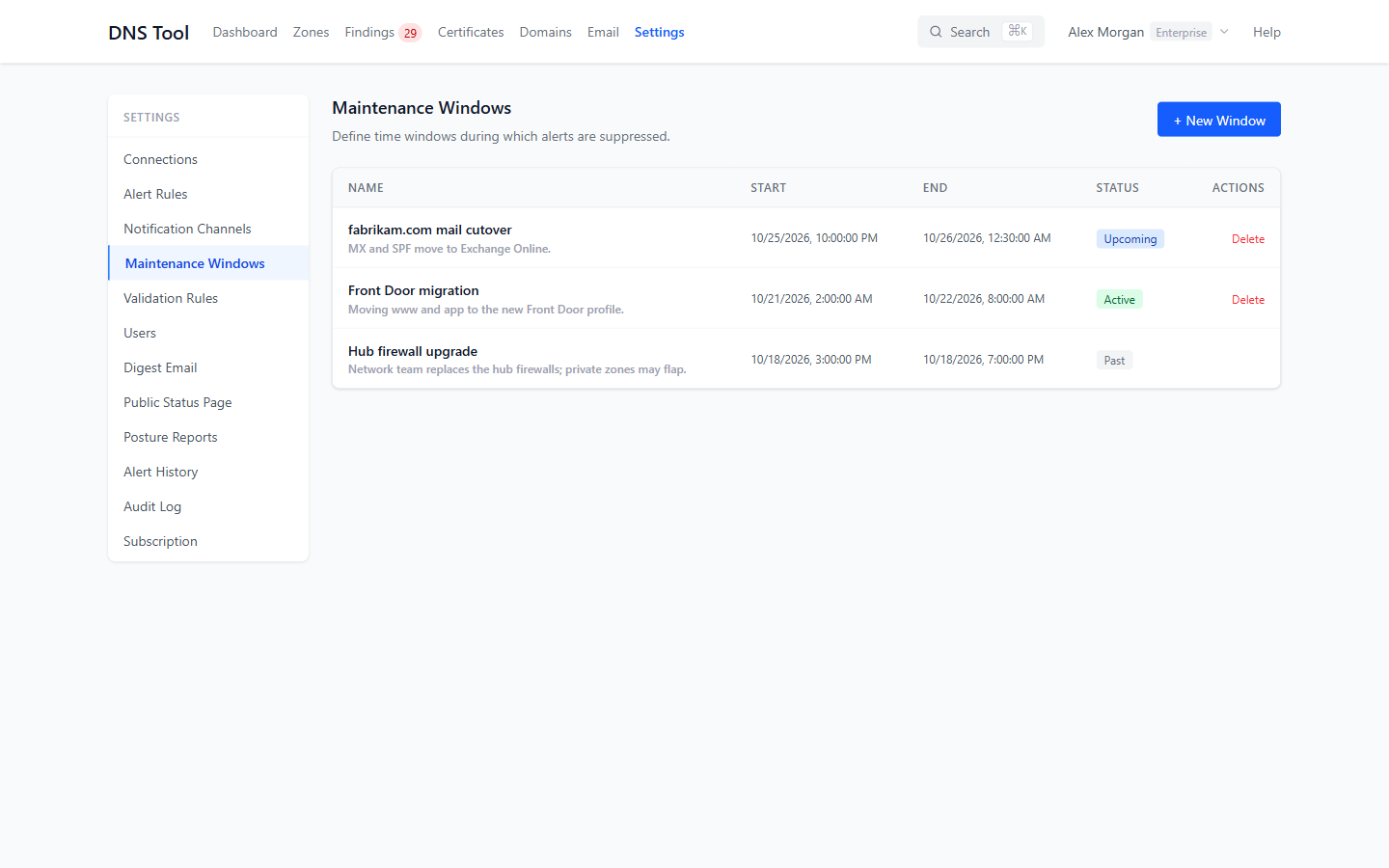Click the NAME column header
The height and width of the screenshot is (868, 1389).
pyautogui.click(x=366, y=188)
